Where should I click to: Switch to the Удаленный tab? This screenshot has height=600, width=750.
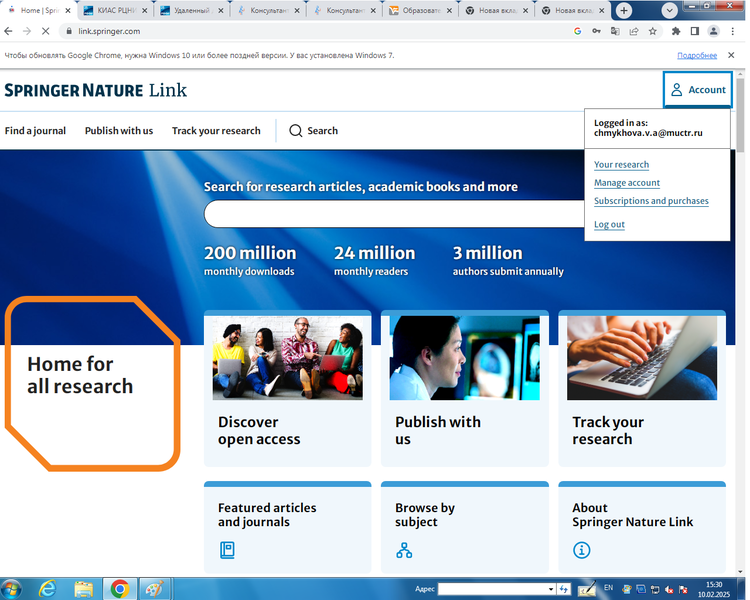point(191,11)
